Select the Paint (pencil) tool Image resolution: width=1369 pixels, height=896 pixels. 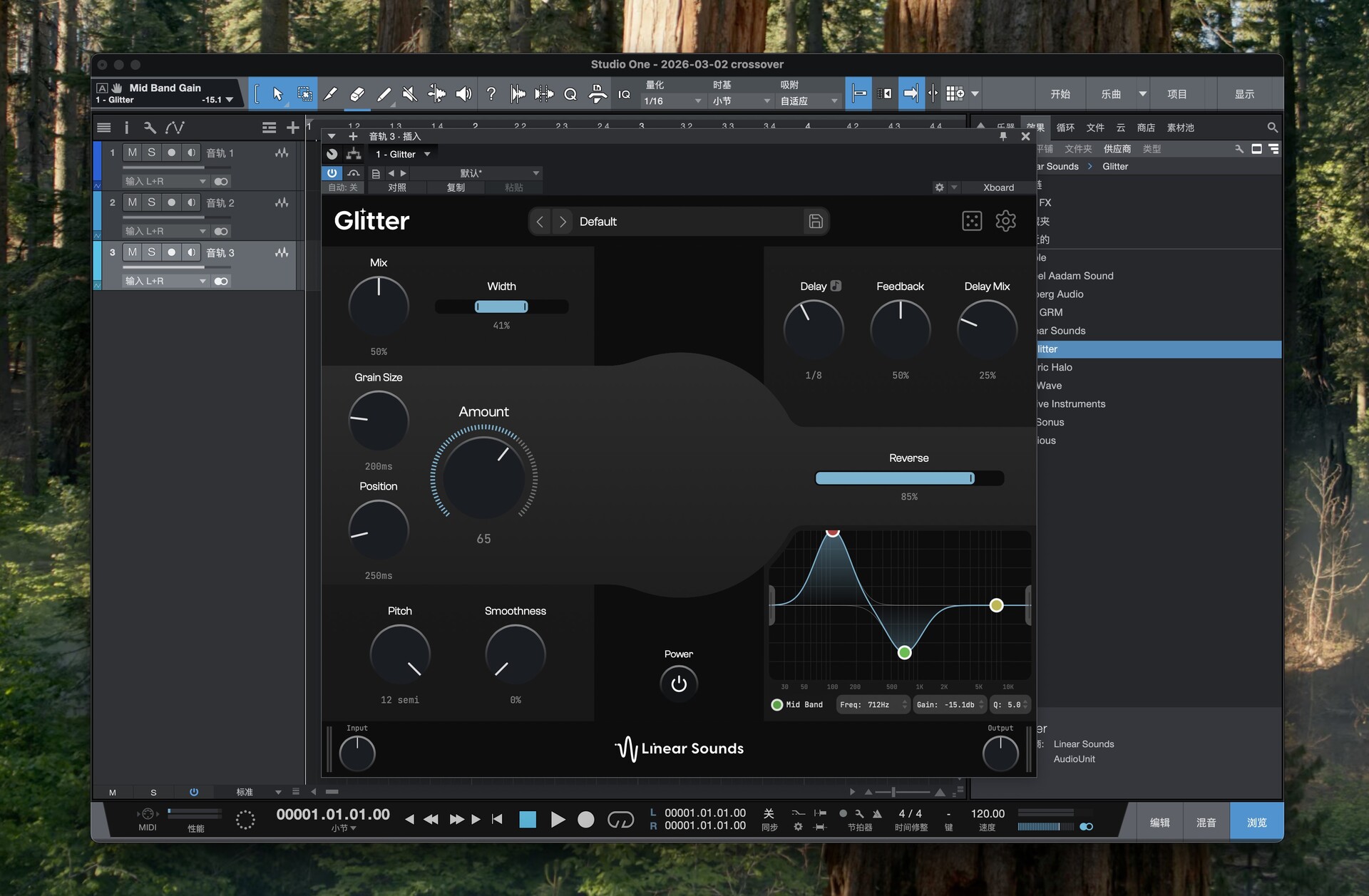coord(384,94)
